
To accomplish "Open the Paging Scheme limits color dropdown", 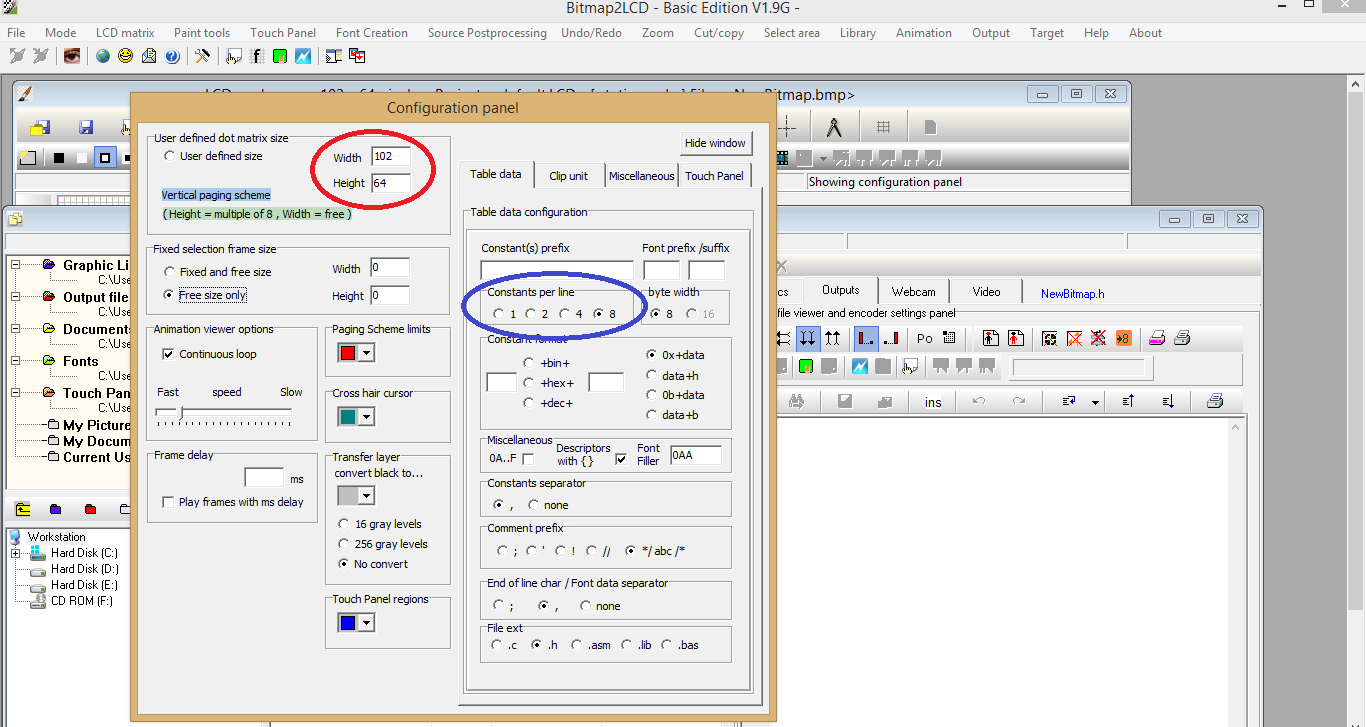I will coord(366,352).
